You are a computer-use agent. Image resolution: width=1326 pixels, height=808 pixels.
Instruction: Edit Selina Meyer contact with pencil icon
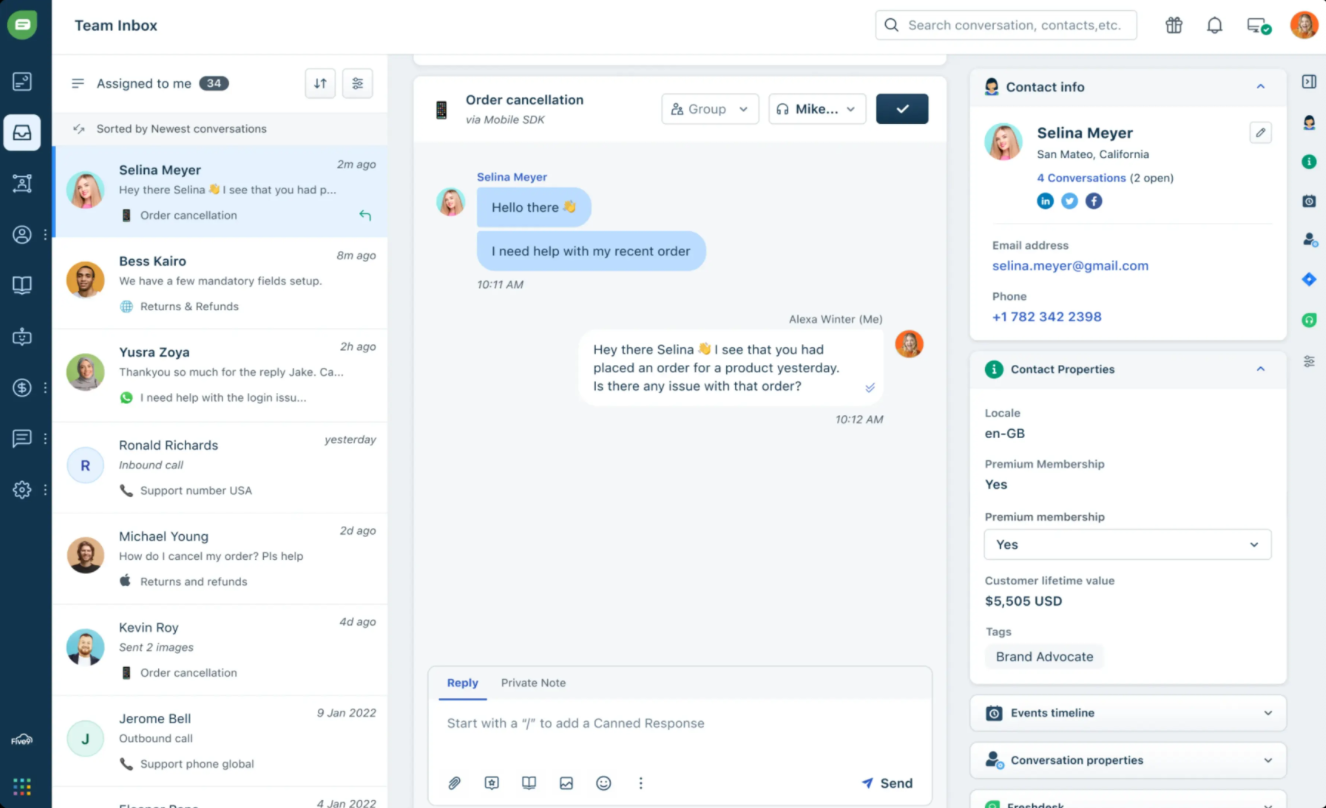click(1260, 133)
